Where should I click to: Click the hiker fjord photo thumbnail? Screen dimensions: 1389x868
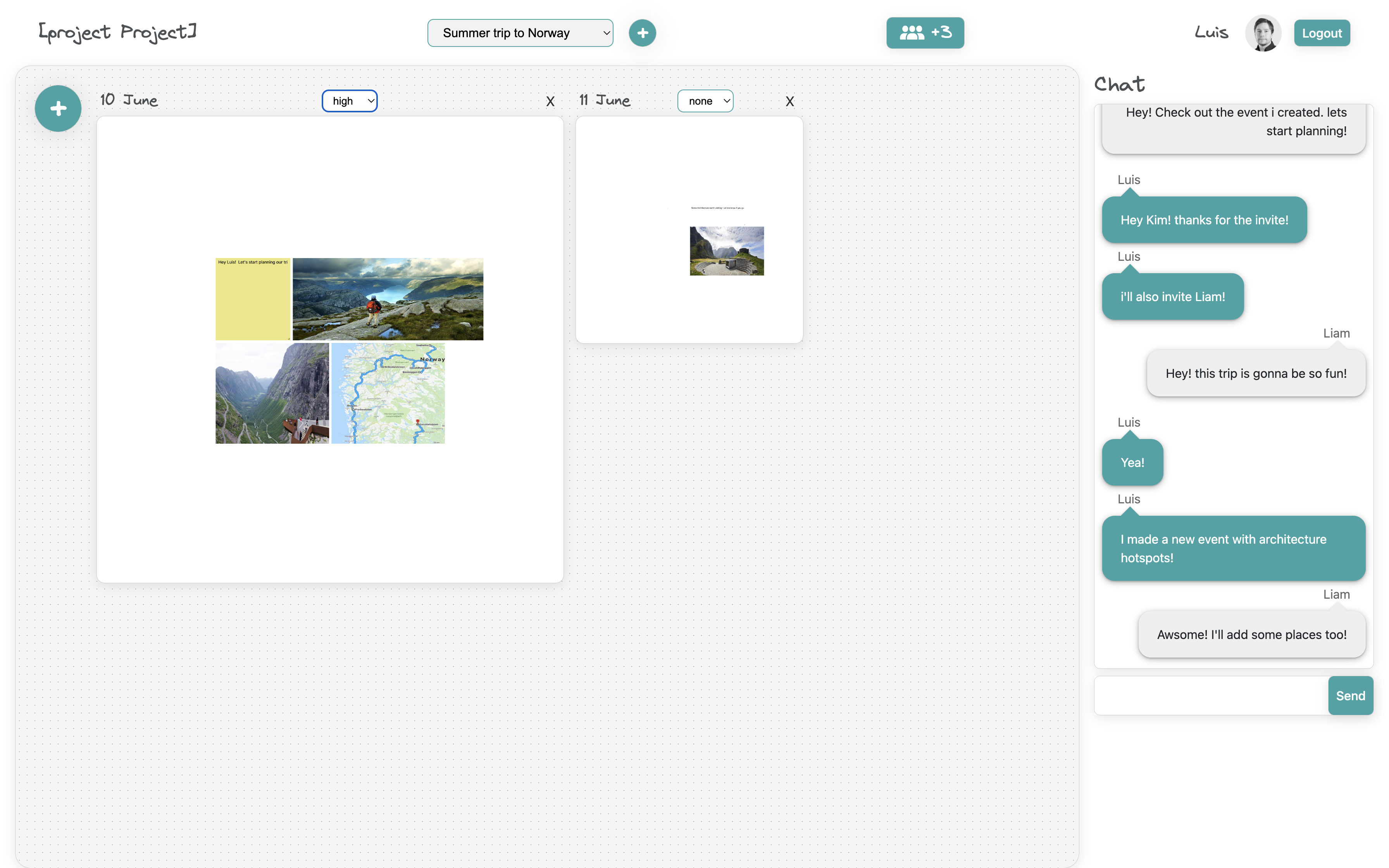coord(388,298)
